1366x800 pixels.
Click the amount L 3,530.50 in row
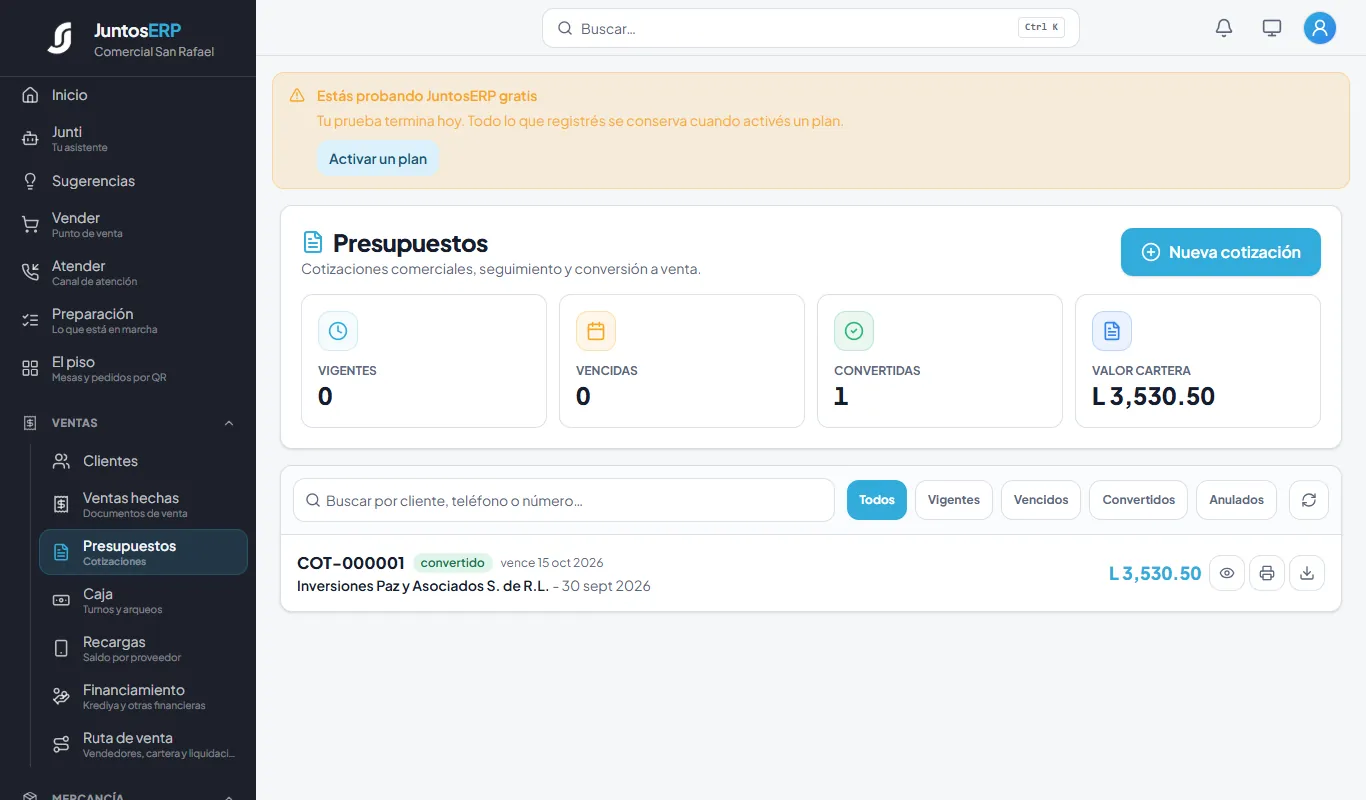1155,573
